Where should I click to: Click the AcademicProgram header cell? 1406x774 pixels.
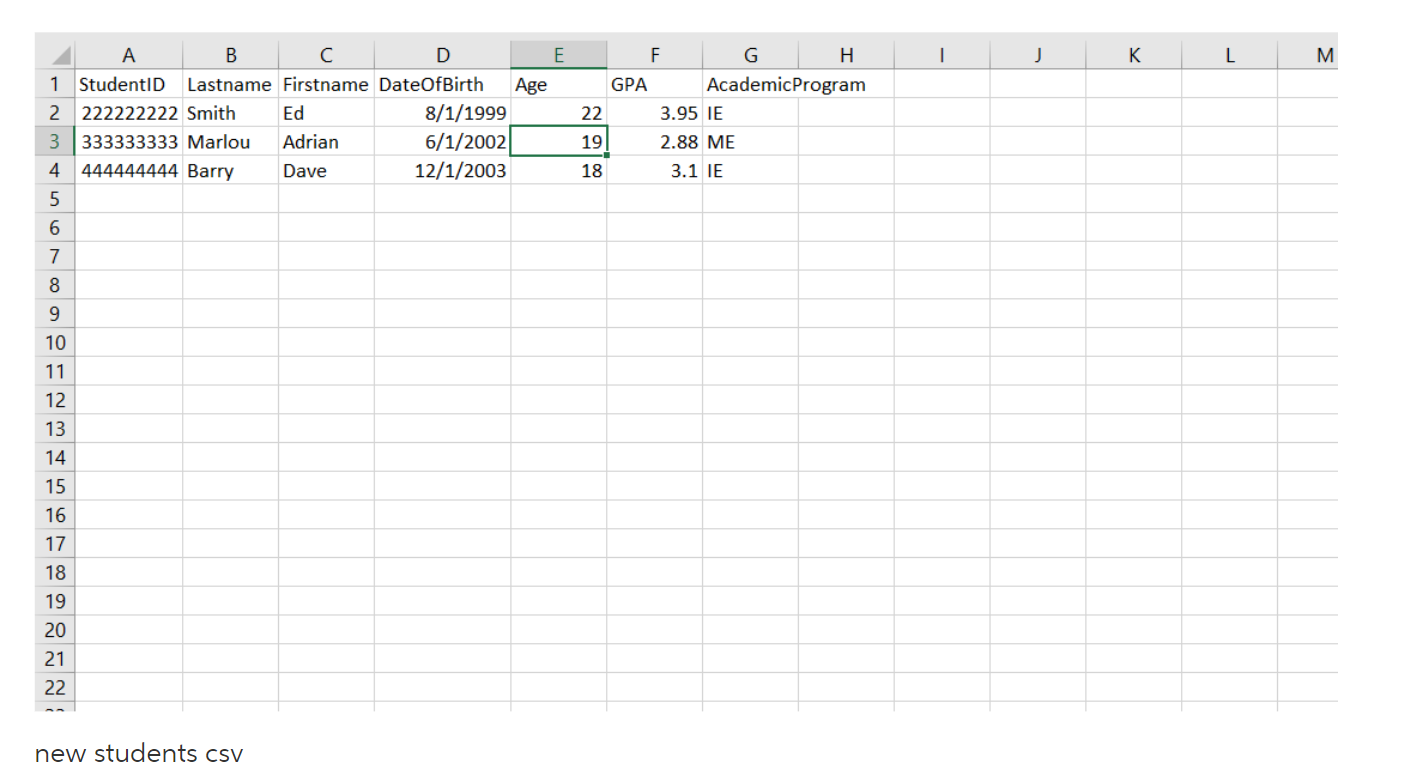click(x=751, y=84)
